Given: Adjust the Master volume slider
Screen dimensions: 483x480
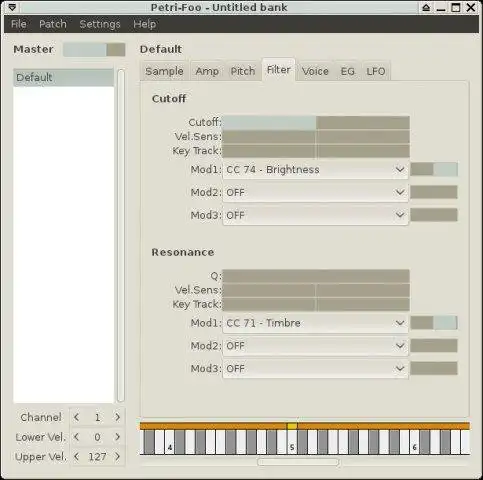Looking at the screenshot, I should [94, 50].
